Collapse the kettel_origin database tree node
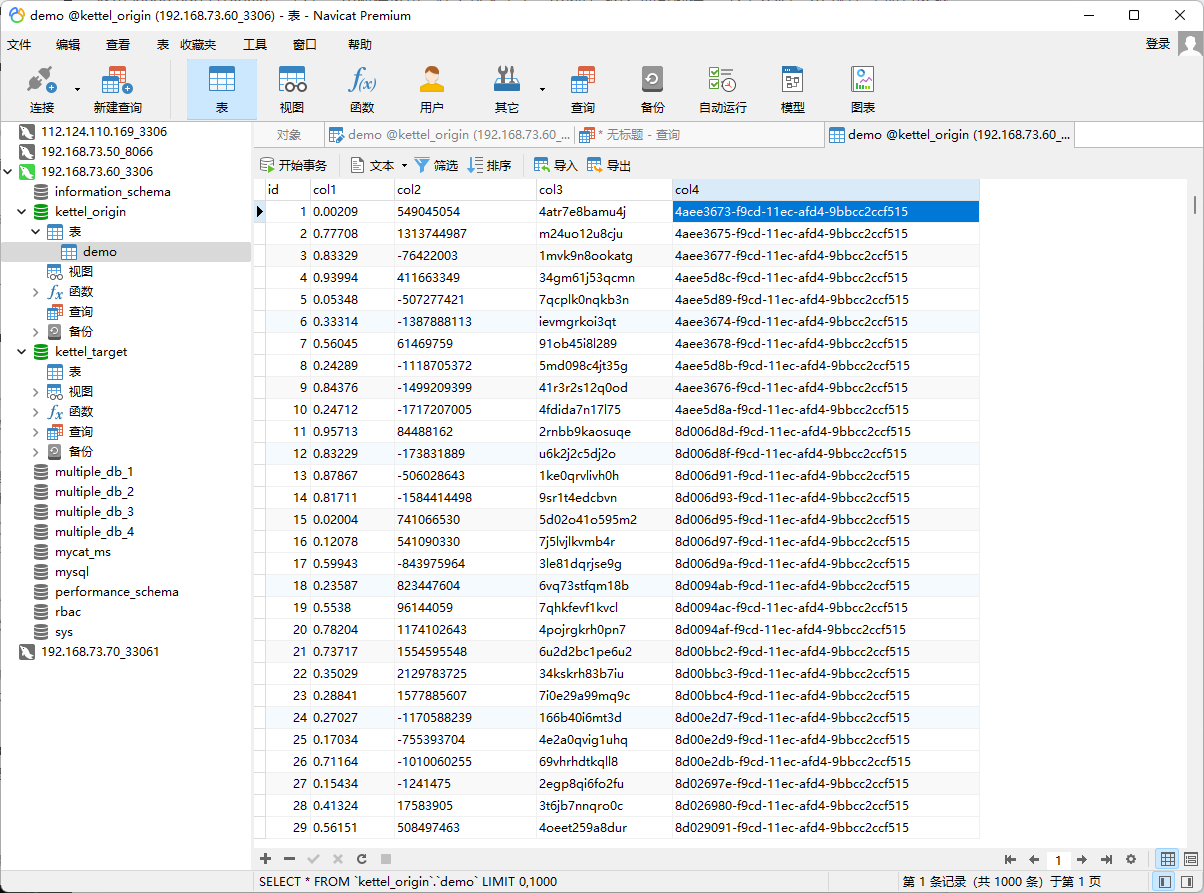The image size is (1204, 893). pos(21,212)
